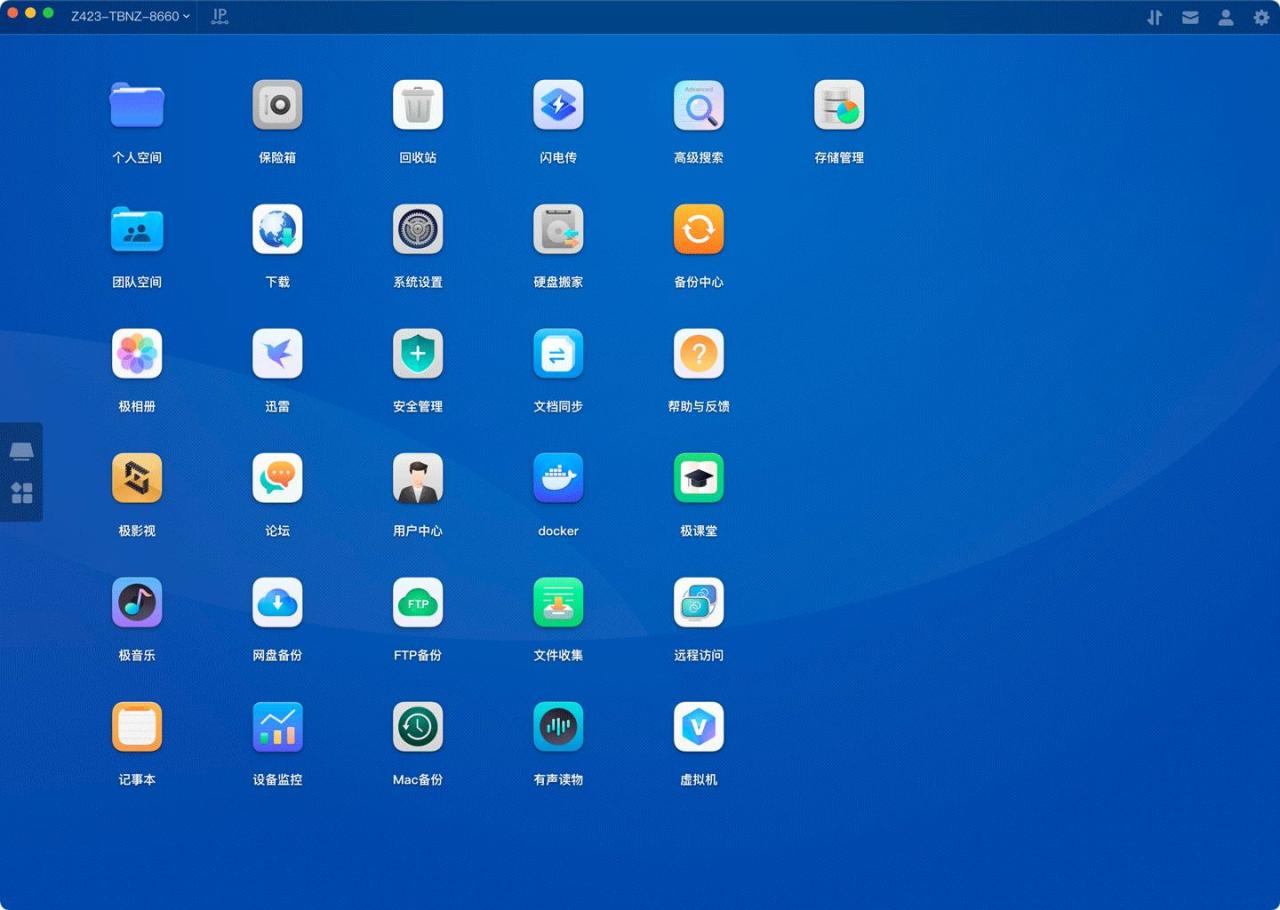Open the 记事本 notepad app
Viewport: 1280px width, 910px height.
click(137, 727)
